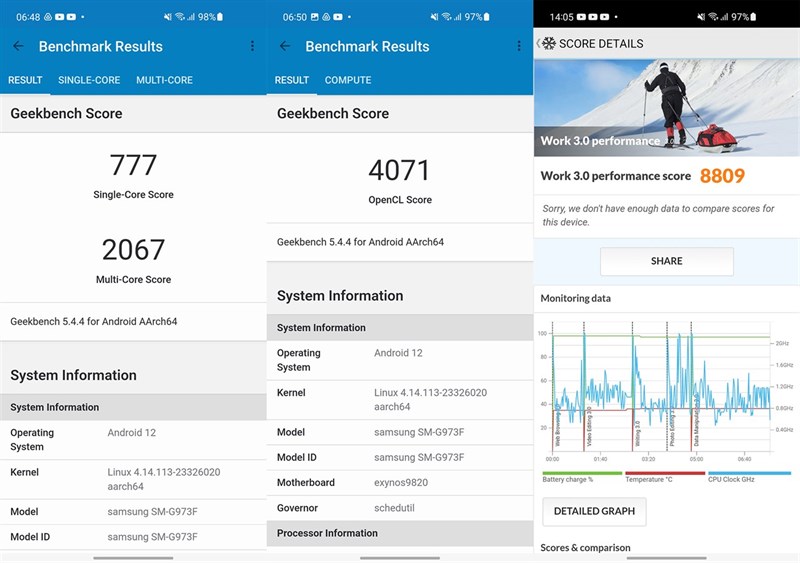
Task: Tap Geekbench Score header in left screen
Action: click(x=66, y=113)
